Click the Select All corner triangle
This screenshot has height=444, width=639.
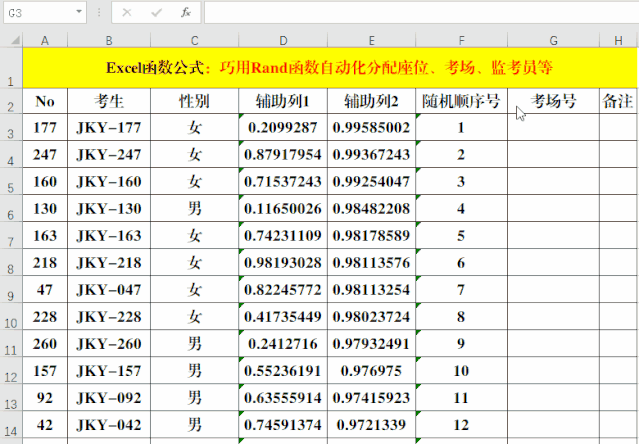pos(11,40)
